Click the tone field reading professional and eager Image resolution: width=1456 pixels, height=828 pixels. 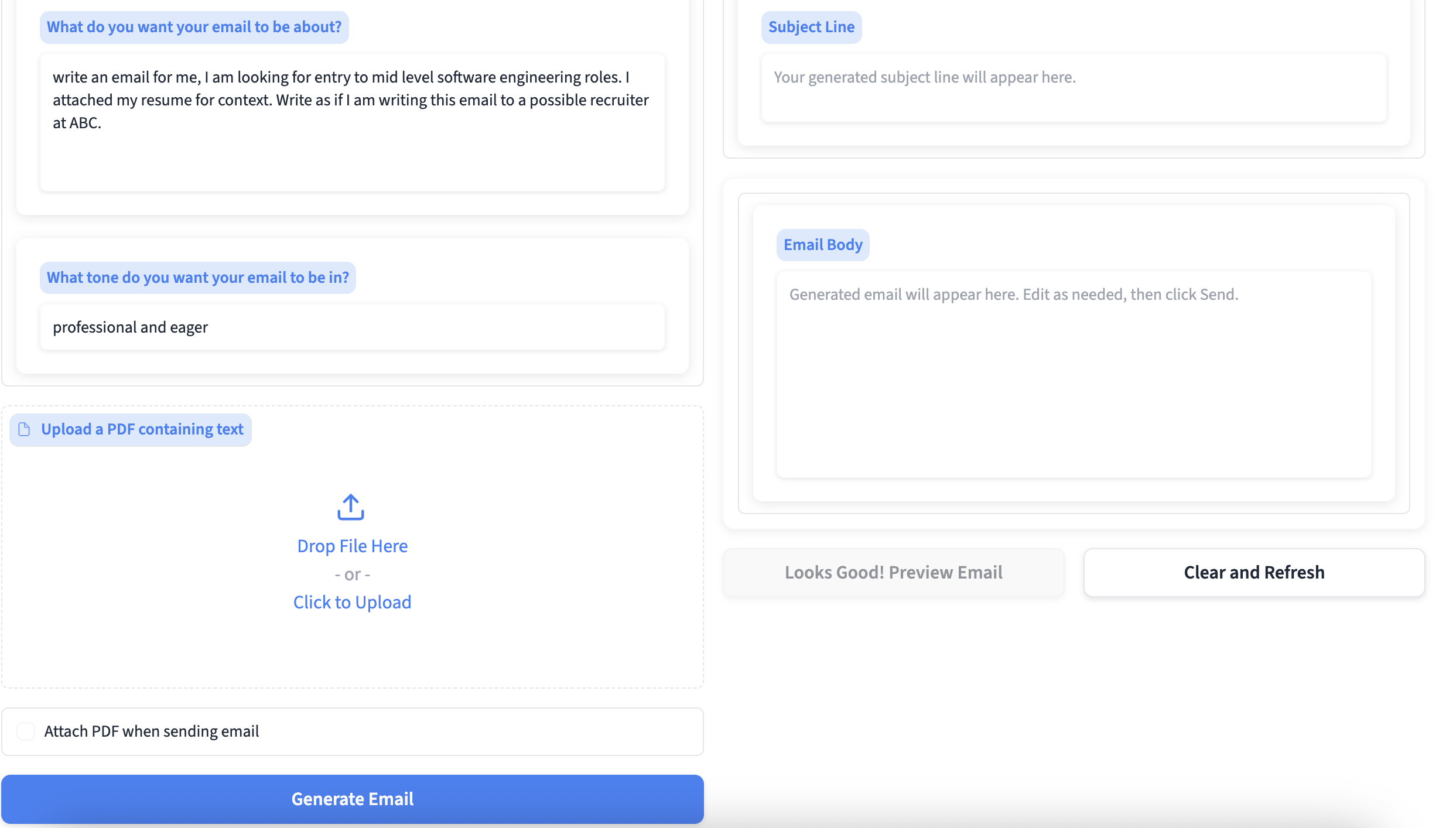click(352, 327)
